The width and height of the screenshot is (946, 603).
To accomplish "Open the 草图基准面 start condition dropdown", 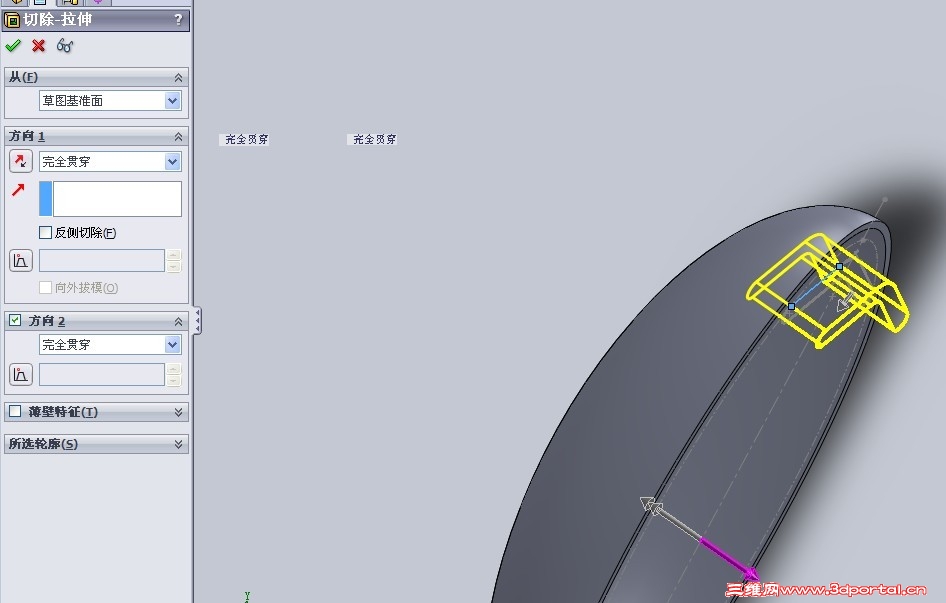I will (173, 100).
